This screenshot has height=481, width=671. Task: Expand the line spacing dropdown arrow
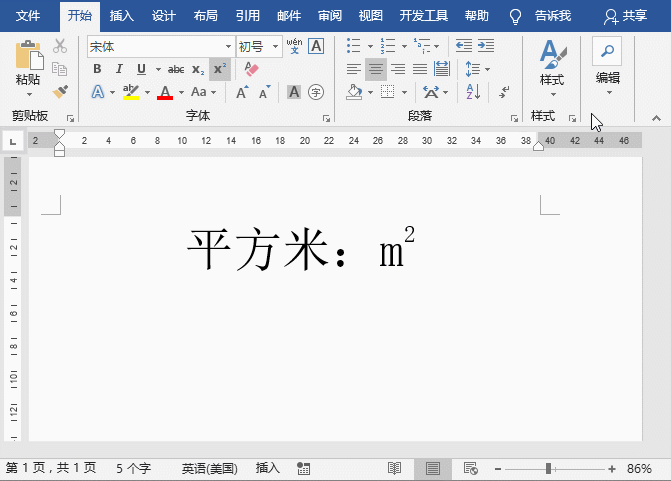pos(487,69)
